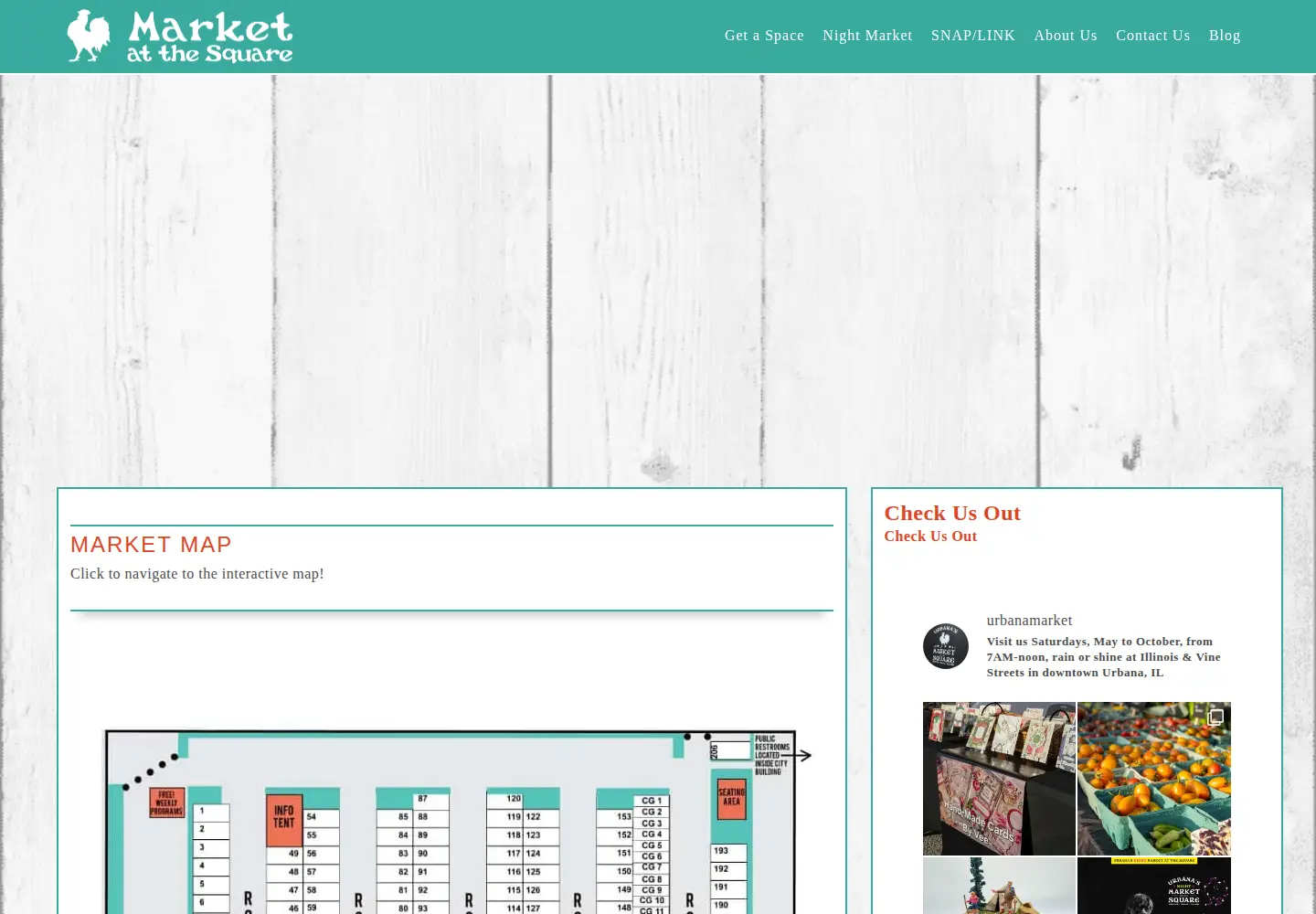This screenshot has height=914, width=1316.
Task: Click the multi-photo carousel icon on tomatoes post
Action: [1215, 717]
